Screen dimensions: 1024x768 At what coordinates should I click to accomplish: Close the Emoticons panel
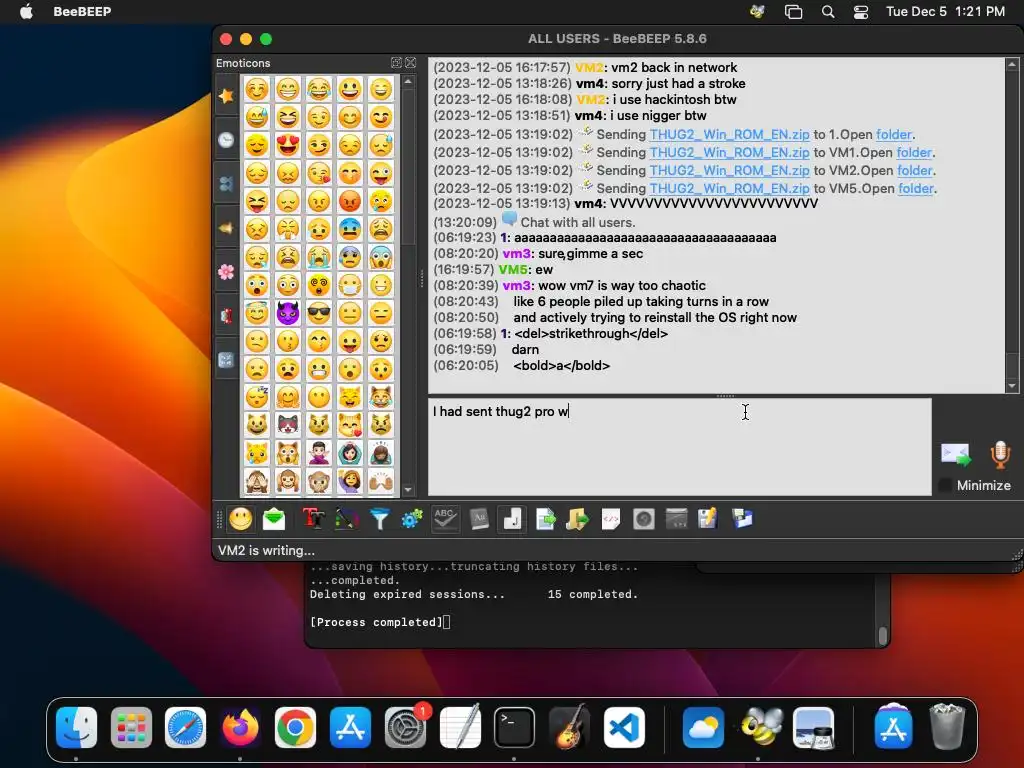click(x=410, y=63)
